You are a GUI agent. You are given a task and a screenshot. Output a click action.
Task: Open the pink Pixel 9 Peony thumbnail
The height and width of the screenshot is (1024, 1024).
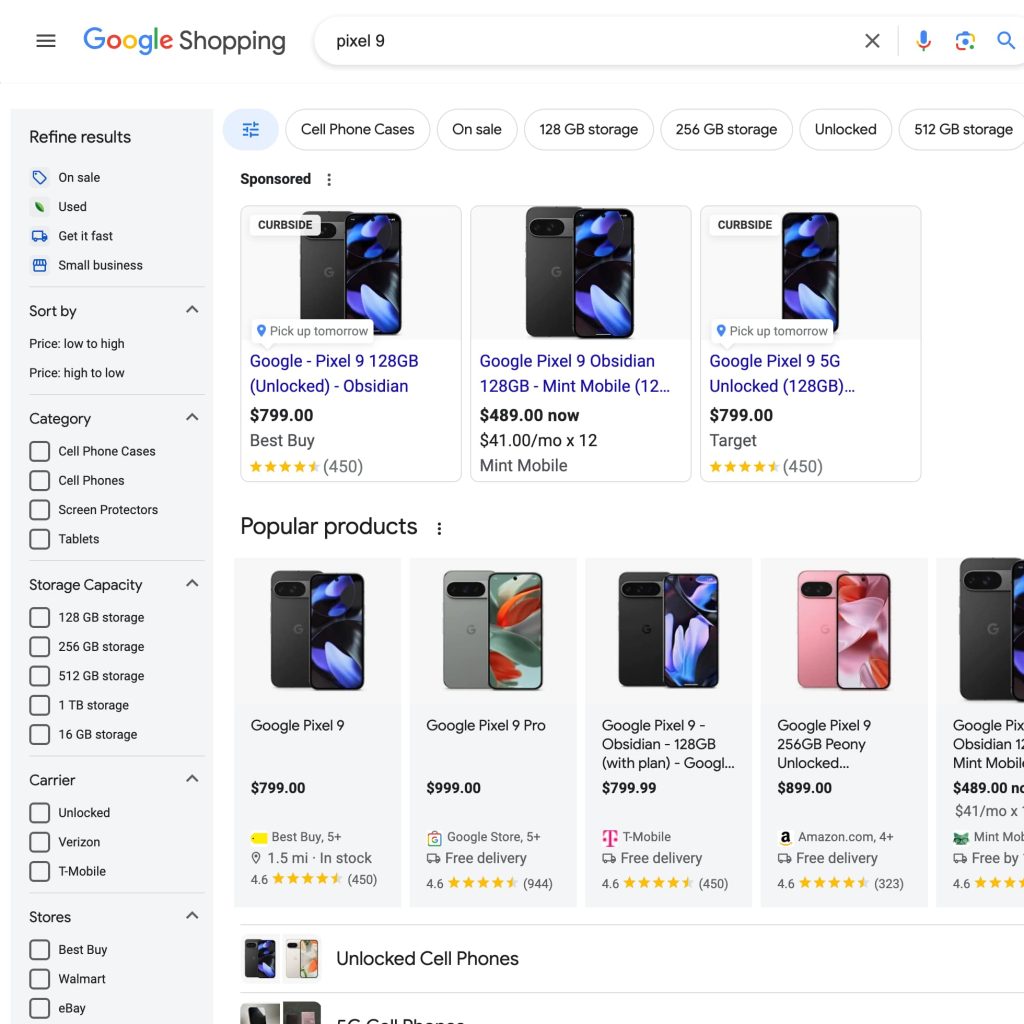click(x=845, y=630)
